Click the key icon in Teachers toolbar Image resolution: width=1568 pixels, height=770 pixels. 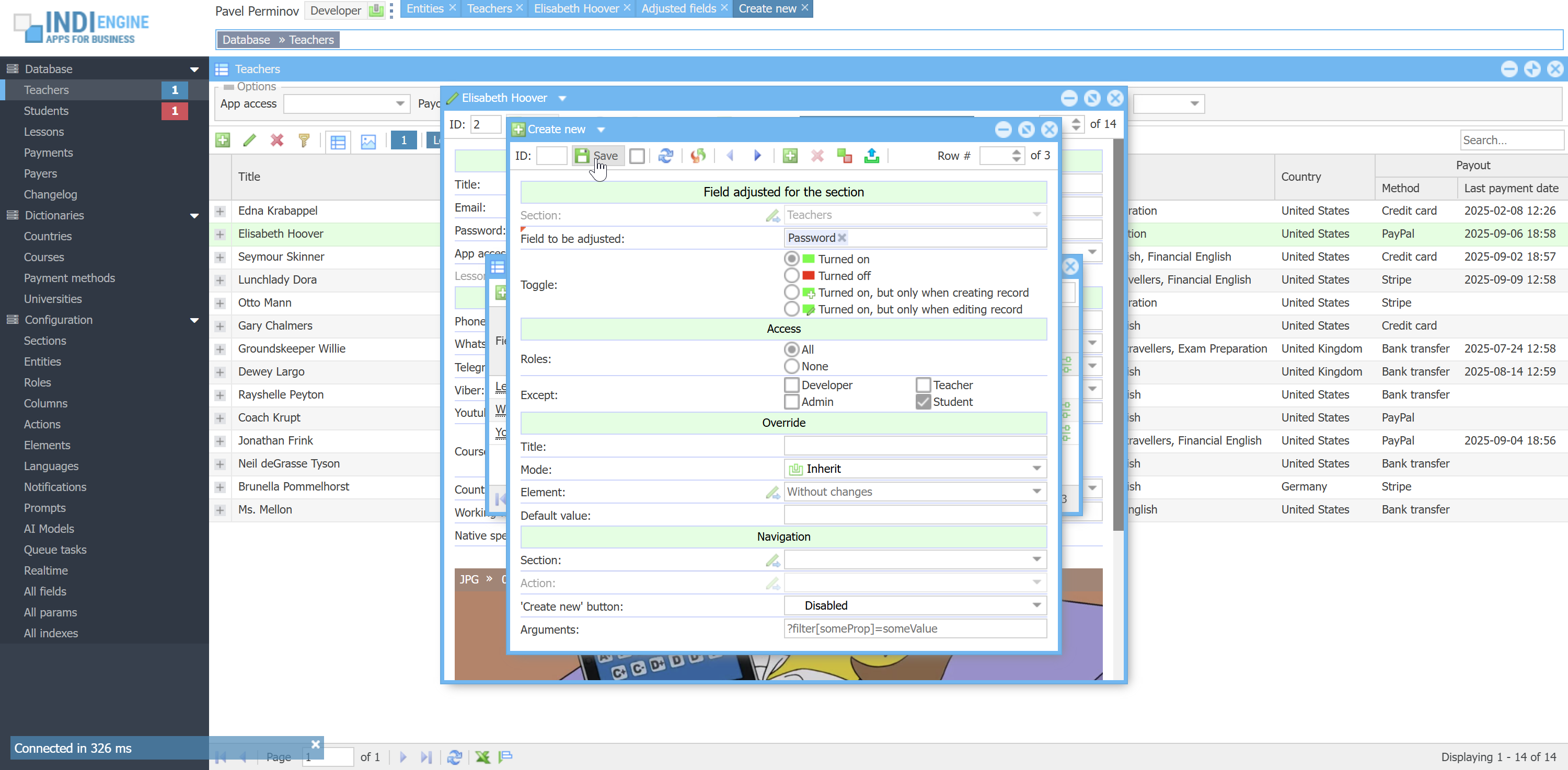pos(304,141)
